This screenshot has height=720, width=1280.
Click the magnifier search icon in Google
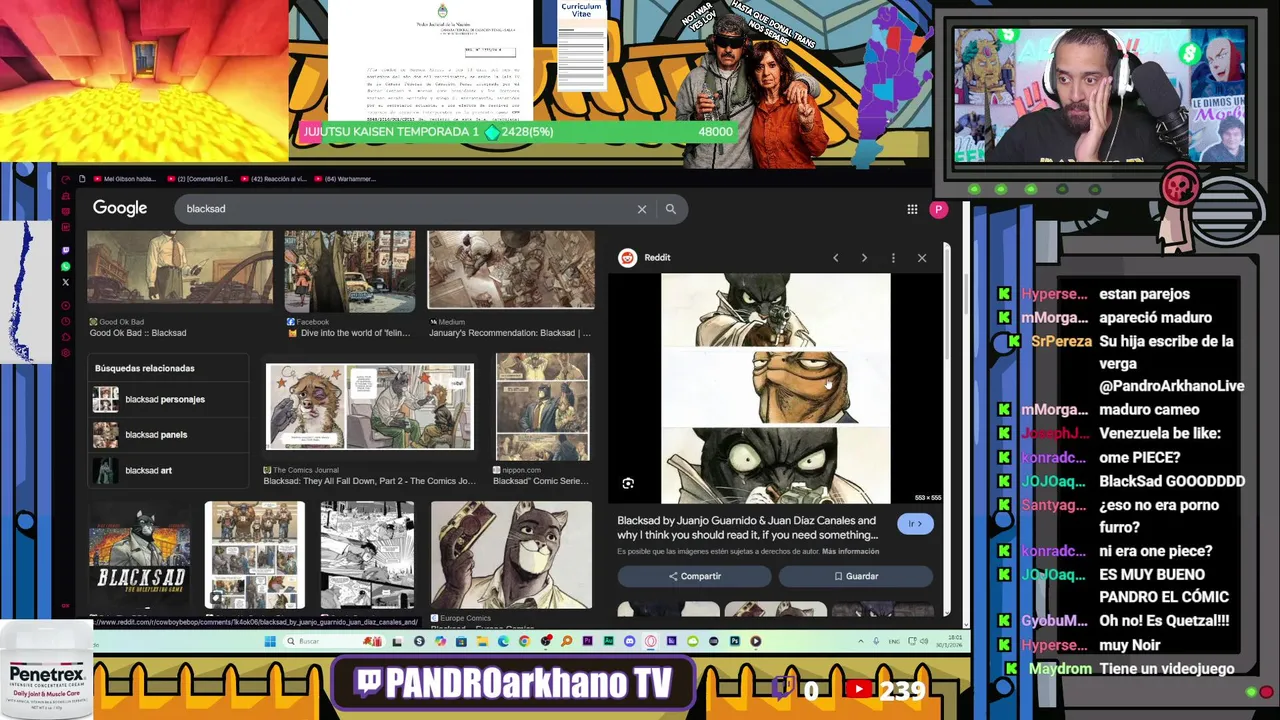coord(671,209)
